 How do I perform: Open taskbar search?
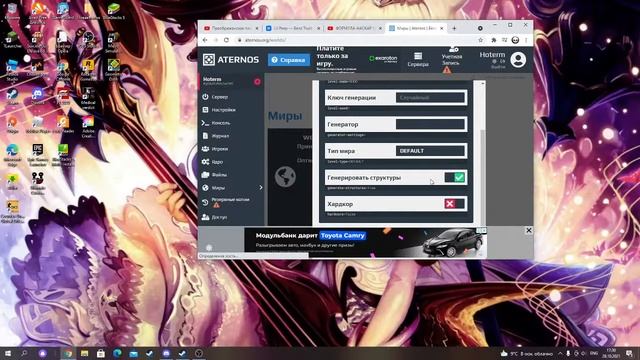(24, 353)
